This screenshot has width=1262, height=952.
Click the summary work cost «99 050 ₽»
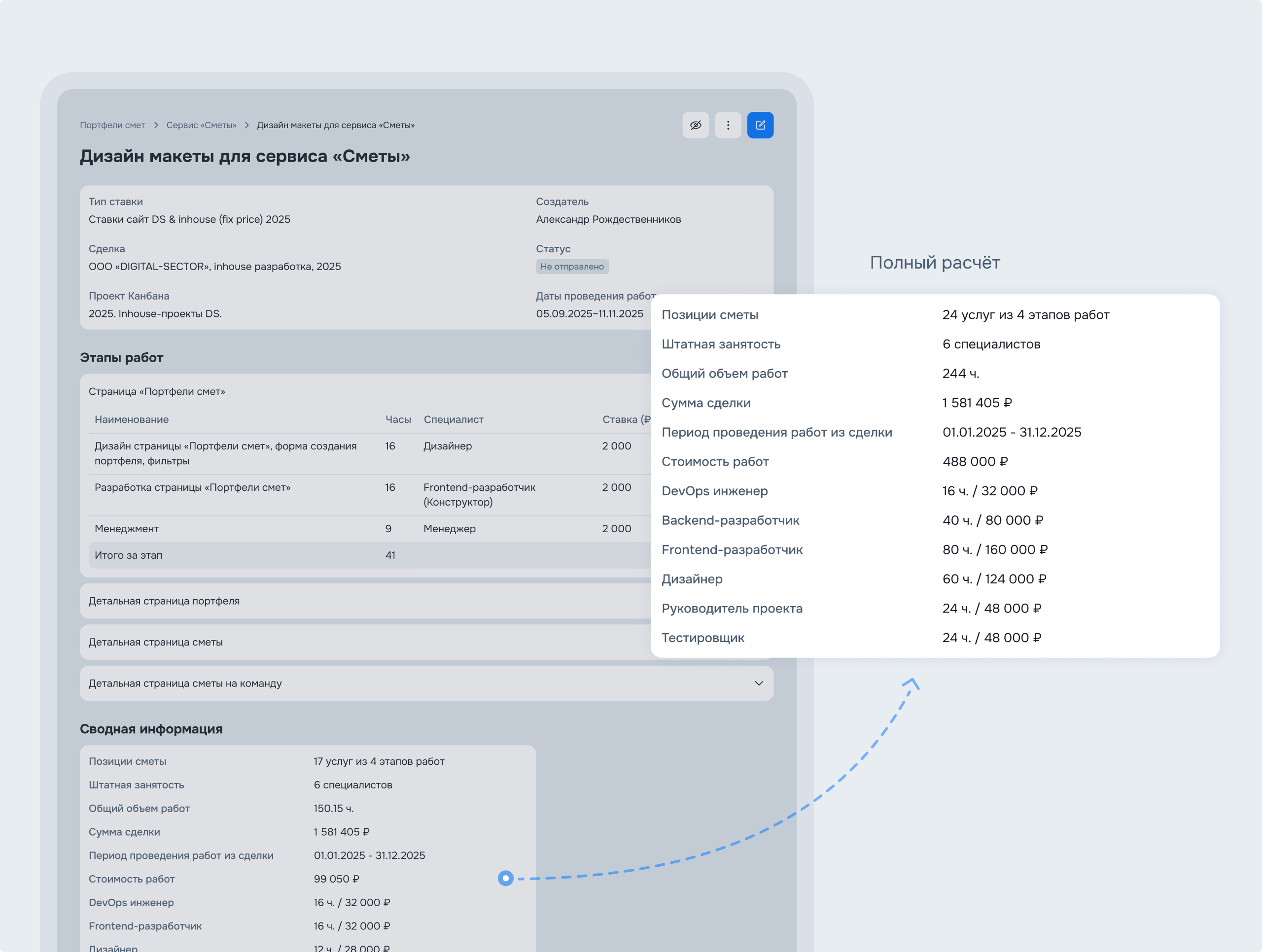click(337, 879)
